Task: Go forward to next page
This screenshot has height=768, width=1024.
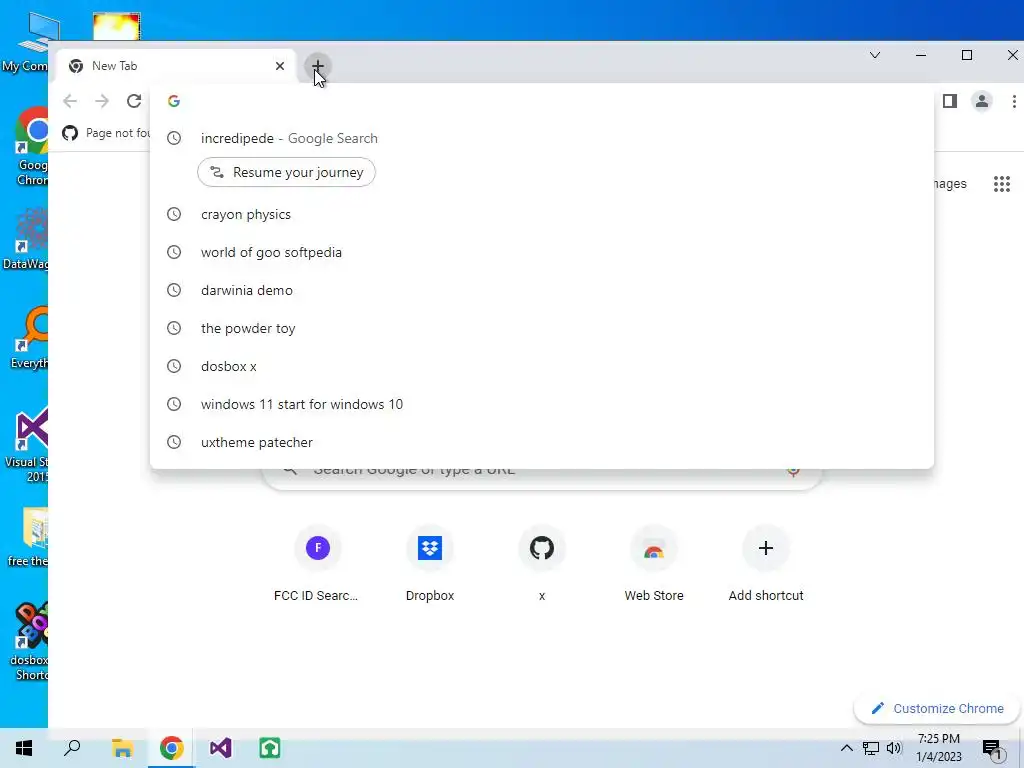Action: pyautogui.click(x=102, y=101)
